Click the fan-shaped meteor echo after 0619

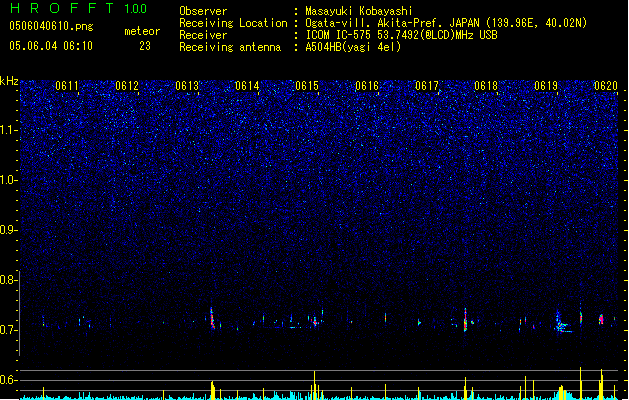[562, 322]
